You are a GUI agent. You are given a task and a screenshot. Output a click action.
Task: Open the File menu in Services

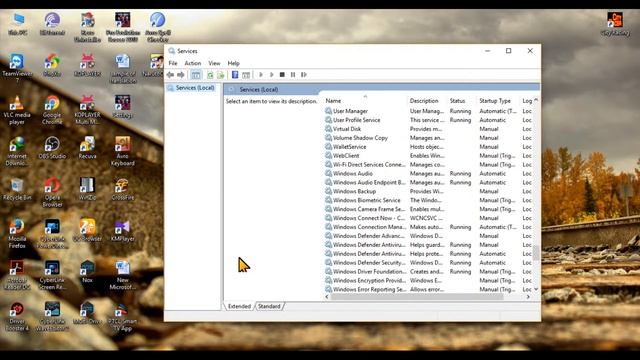[x=173, y=63]
